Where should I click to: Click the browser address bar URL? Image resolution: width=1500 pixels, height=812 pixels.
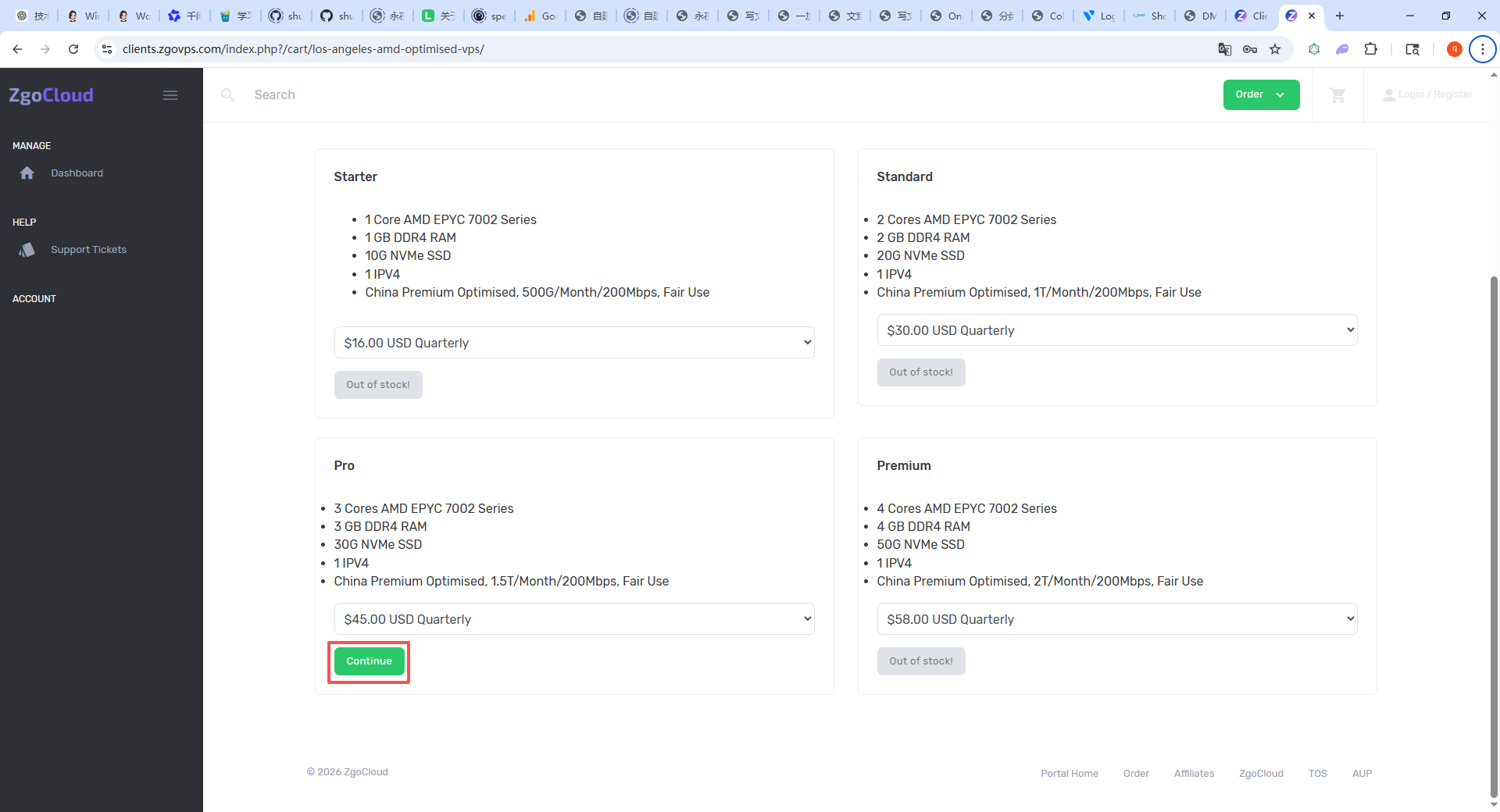pos(303,49)
